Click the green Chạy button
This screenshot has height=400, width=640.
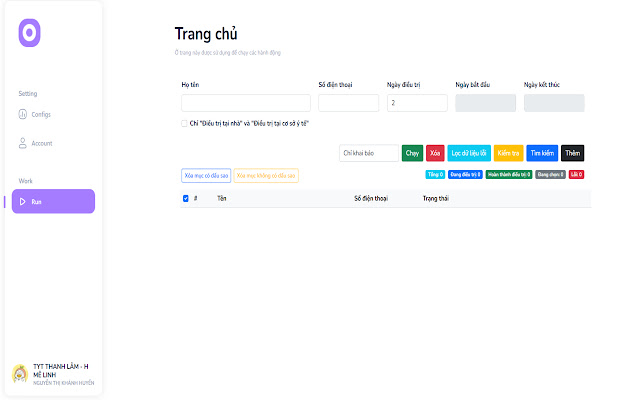coord(412,153)
